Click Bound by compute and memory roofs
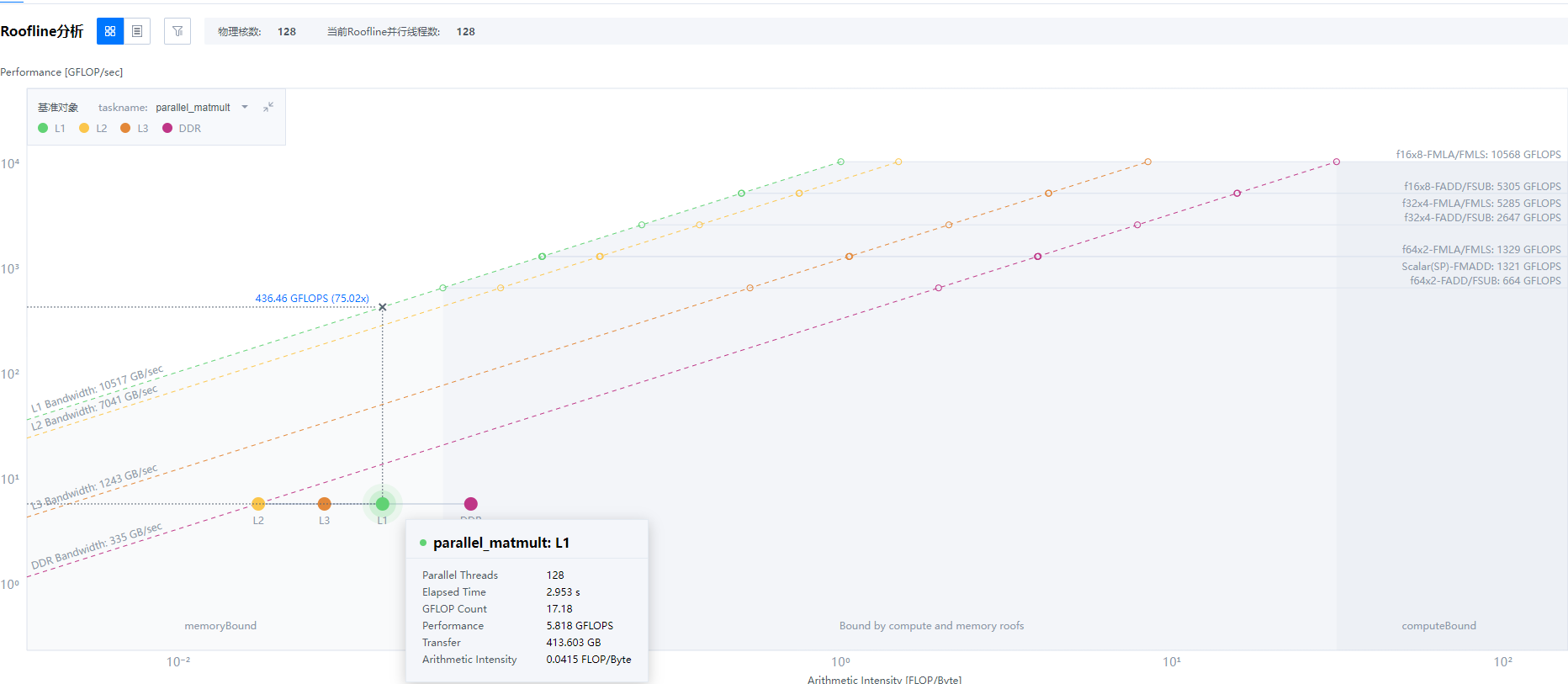 931,626
